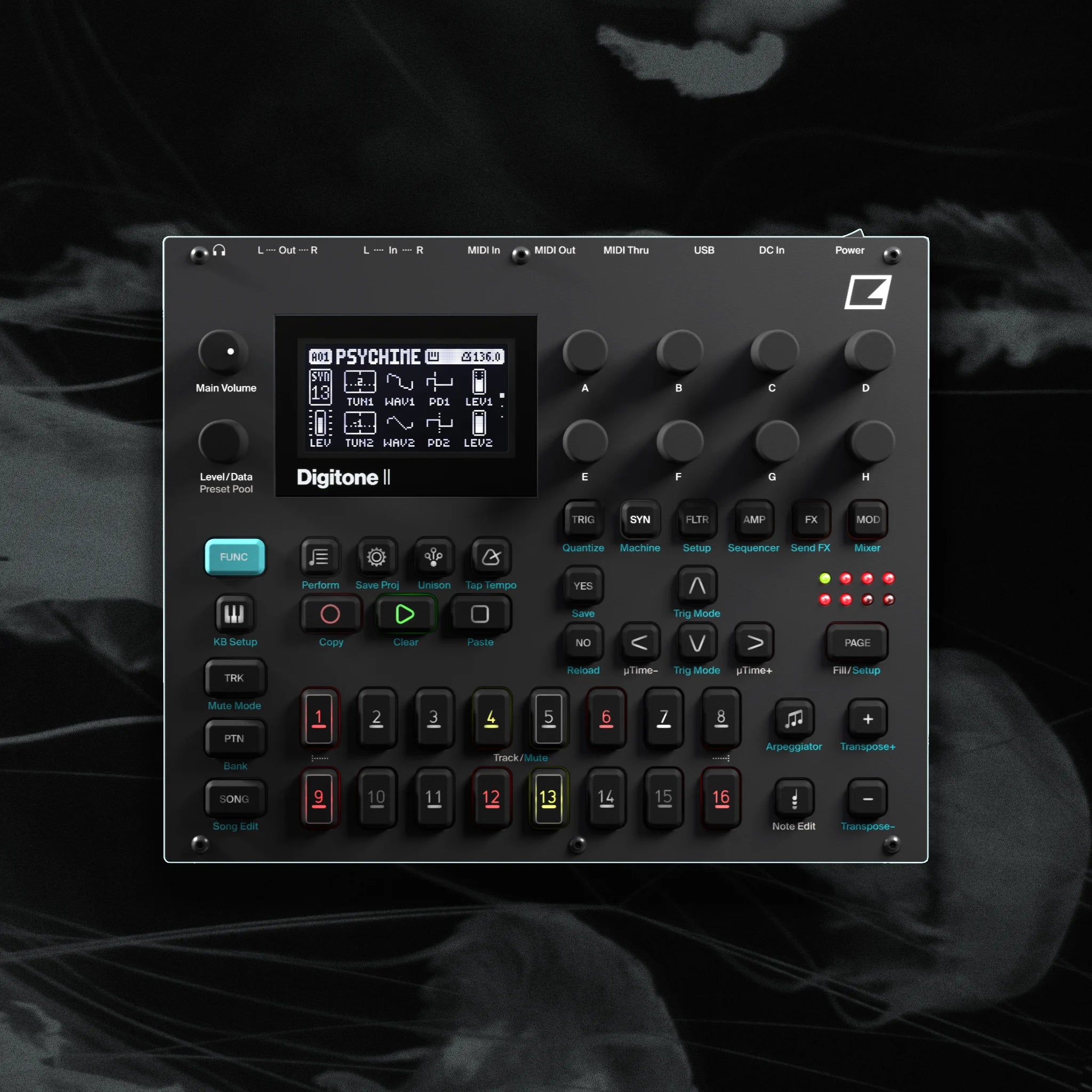Open Note Edit with the note icon
1092x1092 pixels.
pos(793,799)
